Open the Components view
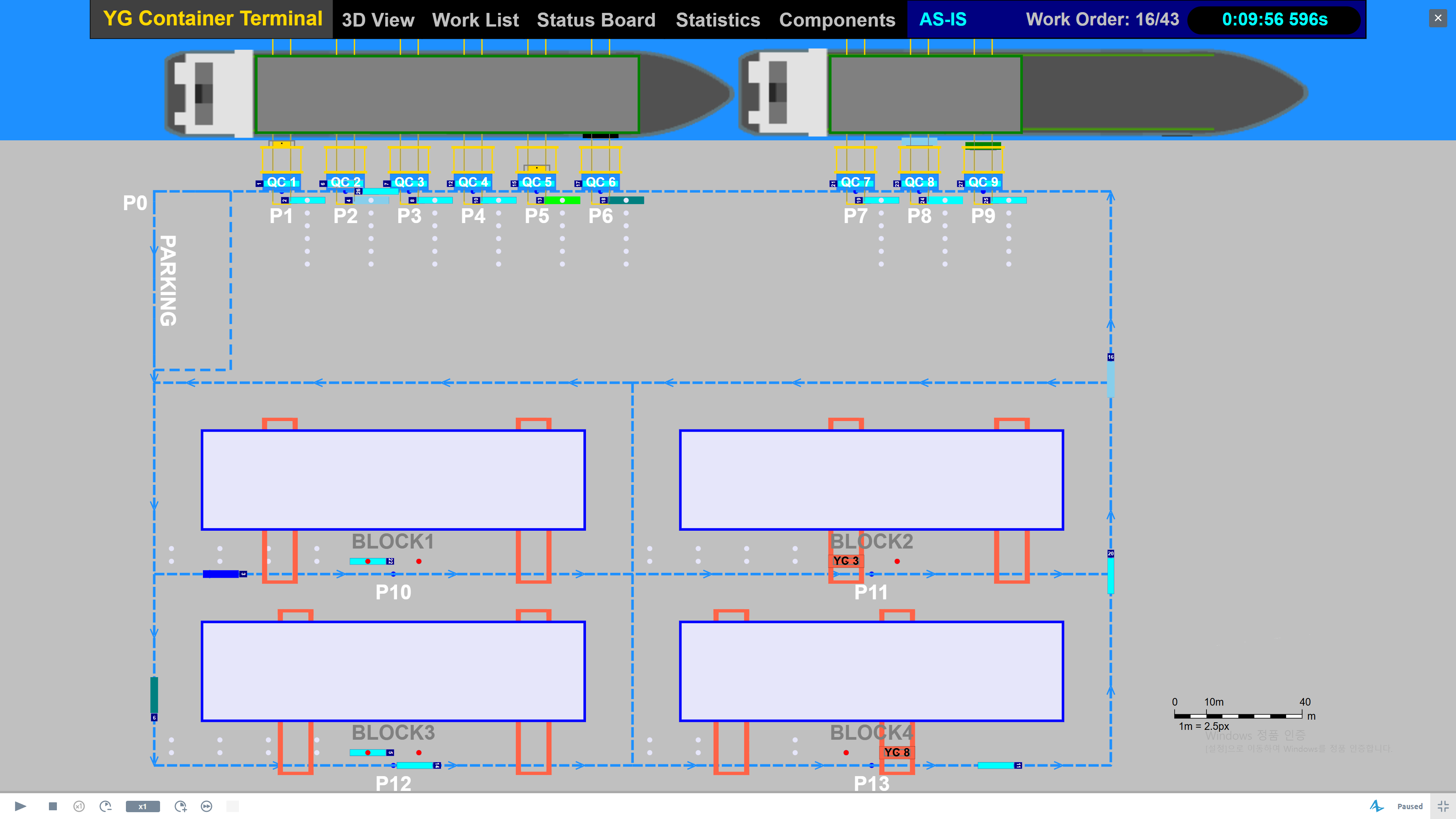 pos(837,20)
